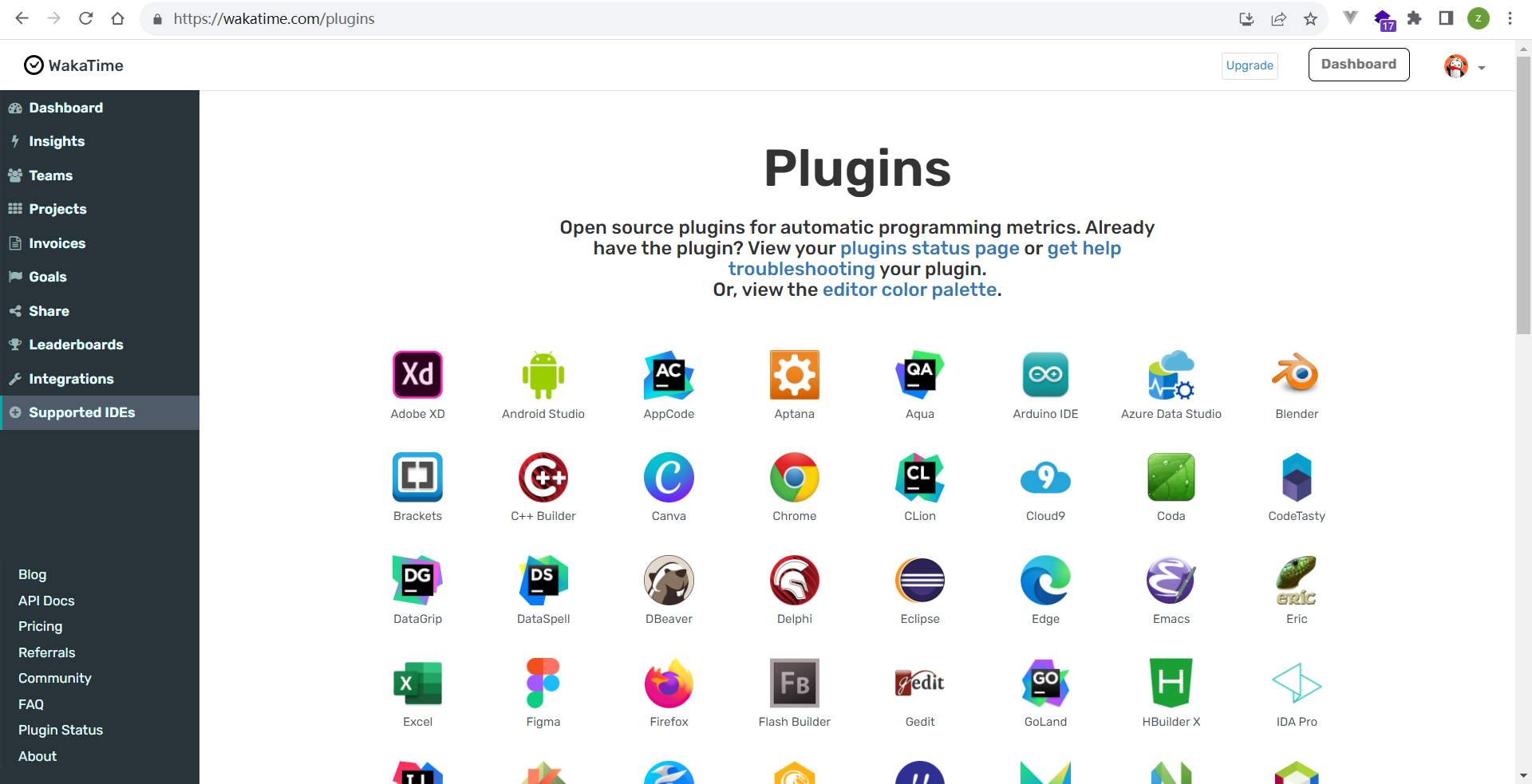1532x784 pixels.
Task: Select Supported IDEs in sidebar
Action: click(100, 412)
